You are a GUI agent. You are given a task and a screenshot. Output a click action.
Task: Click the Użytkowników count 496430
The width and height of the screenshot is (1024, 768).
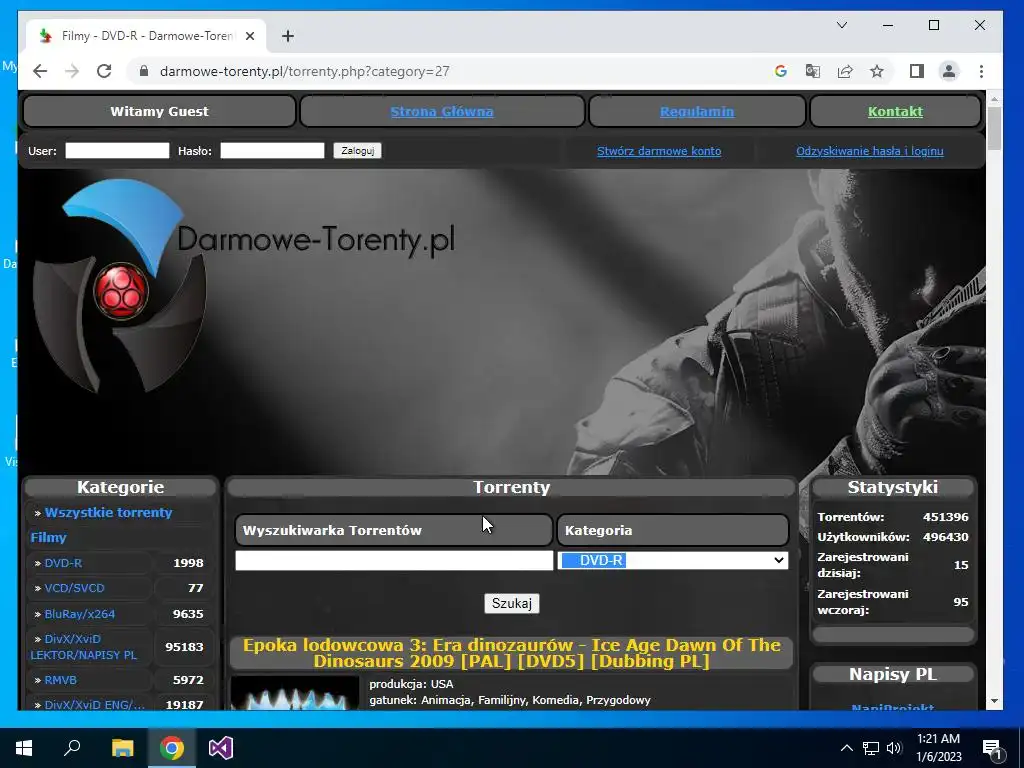point(946,537)
